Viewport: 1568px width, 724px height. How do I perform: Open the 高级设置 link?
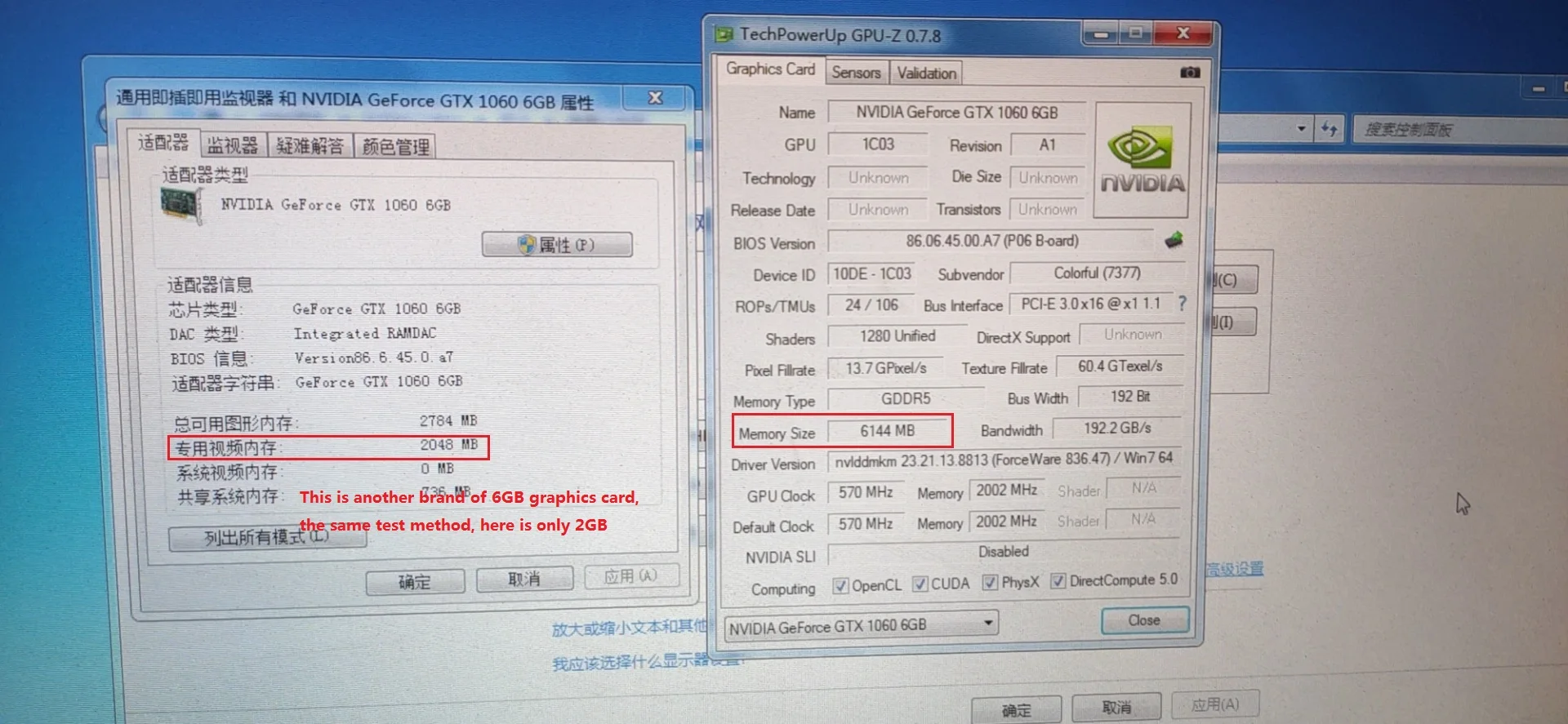pyautogui.click(x=1235, y=569)
